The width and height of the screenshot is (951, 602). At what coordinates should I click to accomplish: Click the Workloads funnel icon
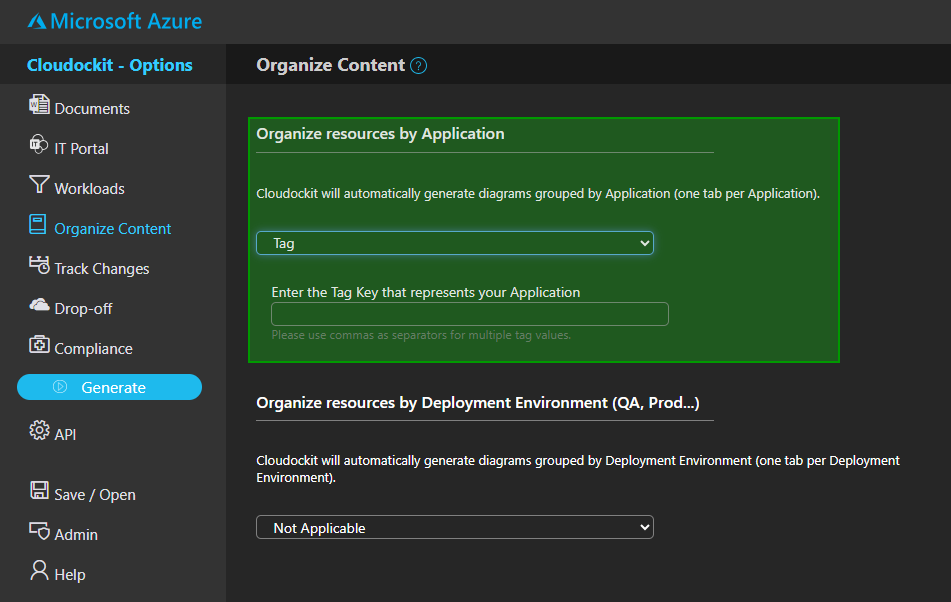pos(39,186)
